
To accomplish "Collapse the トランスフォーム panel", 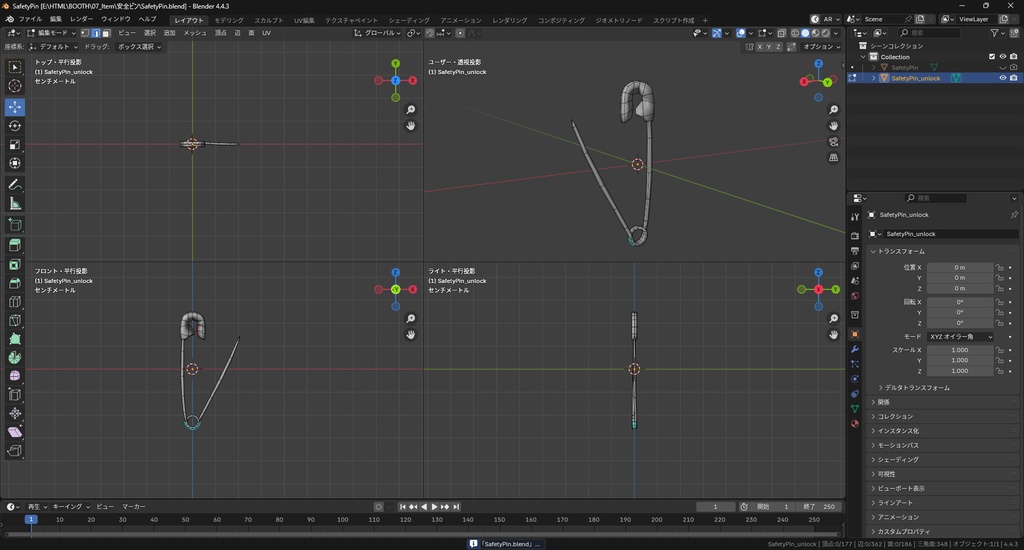I will pyautogui.click(x=901, y=251).
